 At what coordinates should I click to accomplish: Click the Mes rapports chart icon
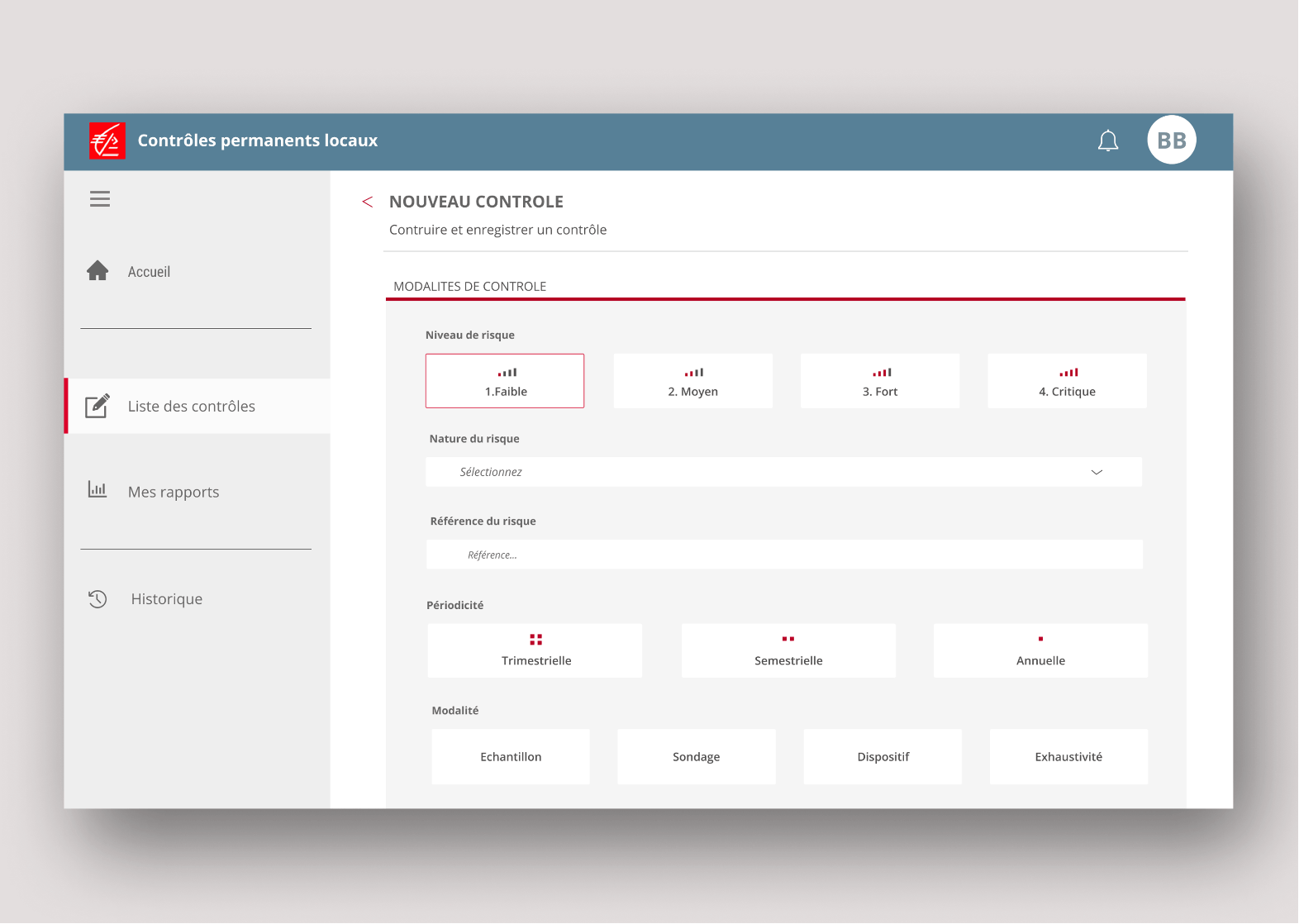pyautogui.click(x=98, y=490)
